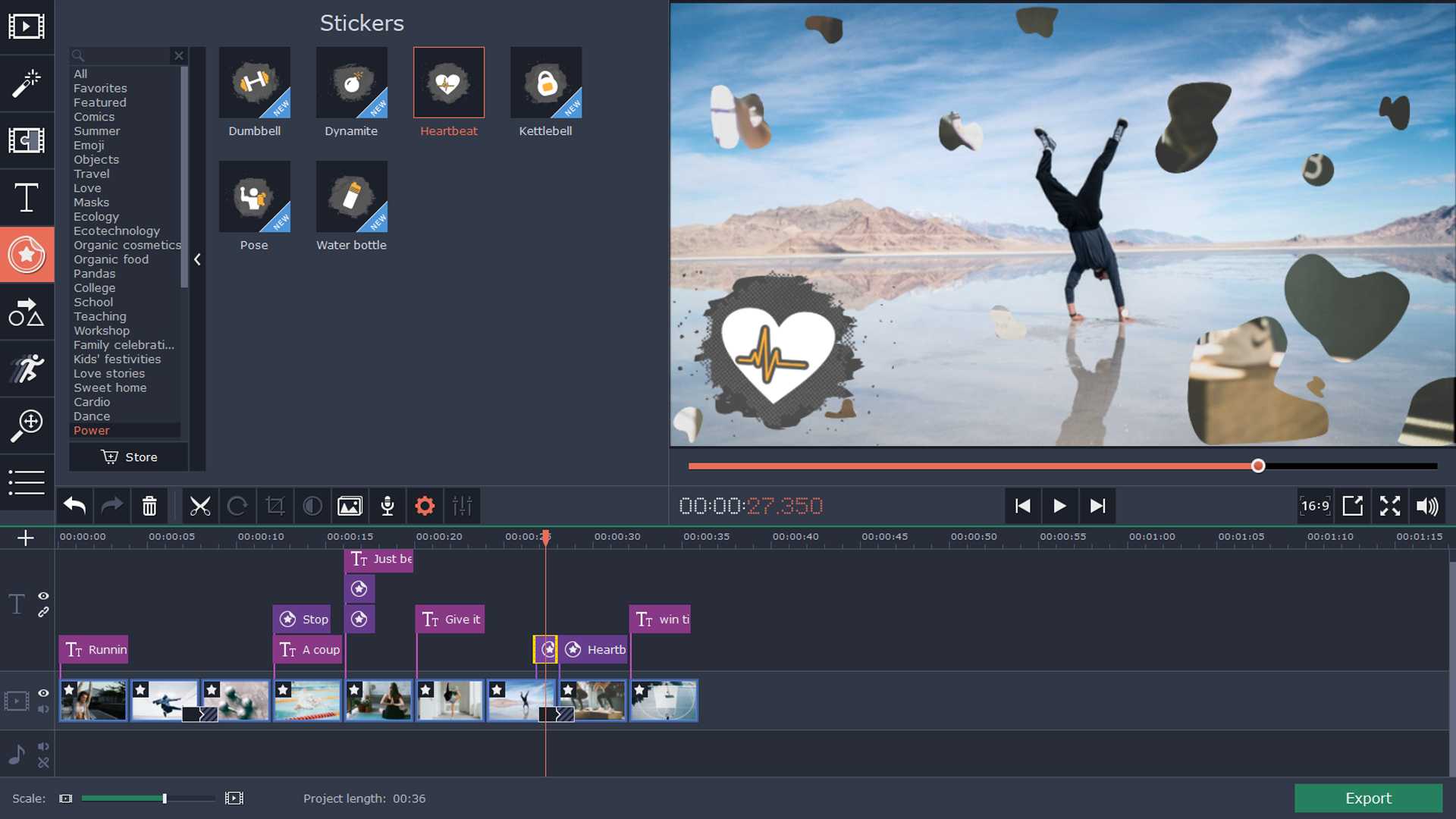The image size is (1456, 819).
Task: Drag the timeline scale slider
Action: 165,798
